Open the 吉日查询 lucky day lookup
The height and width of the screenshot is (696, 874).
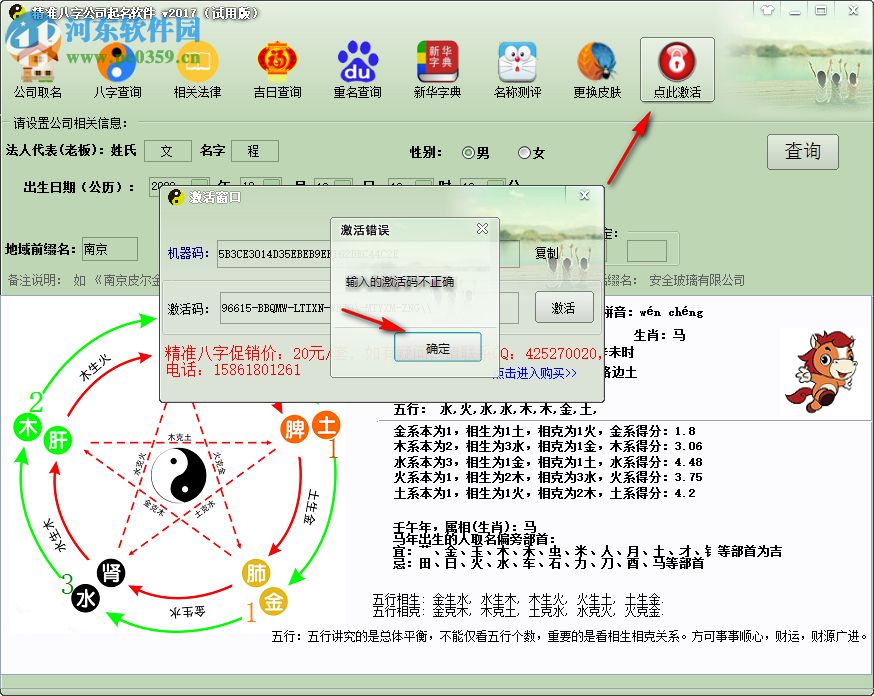pyautogui.click(x=277, y=65)
